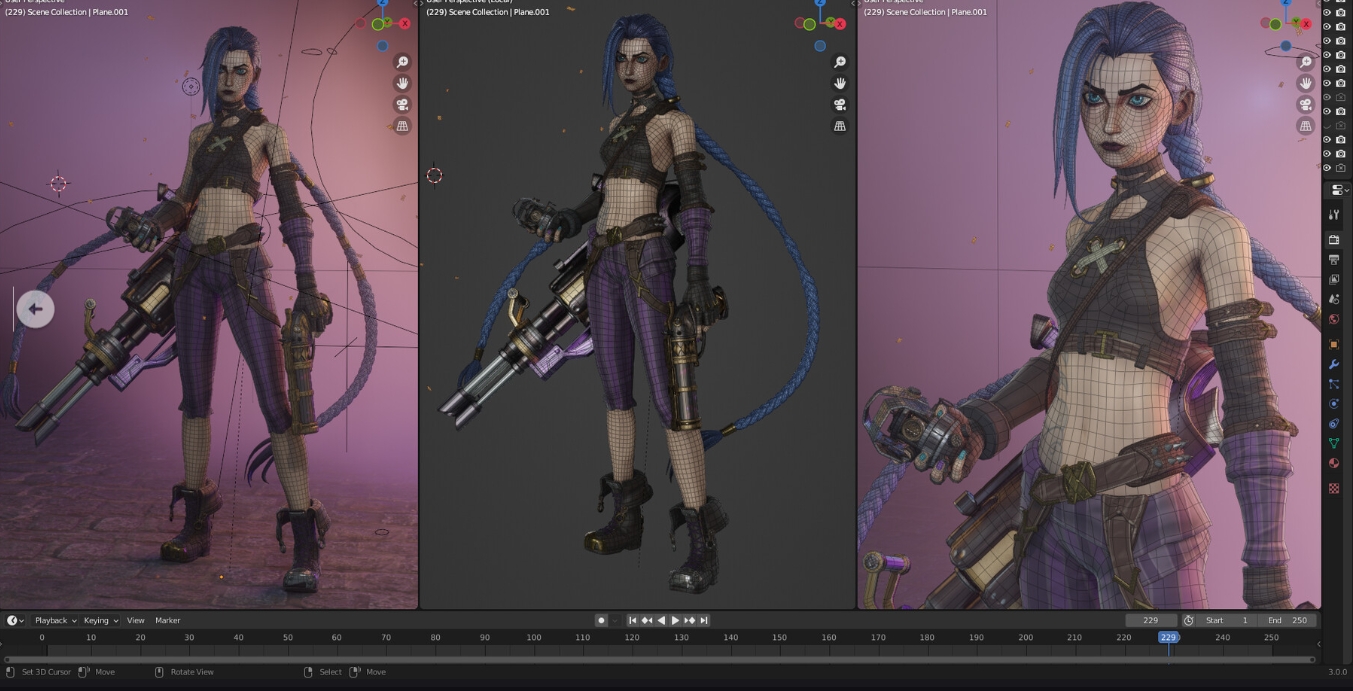Jump to the start frame
The height and width of the screenshot is (691, 1353).
(x=632, y=620)
